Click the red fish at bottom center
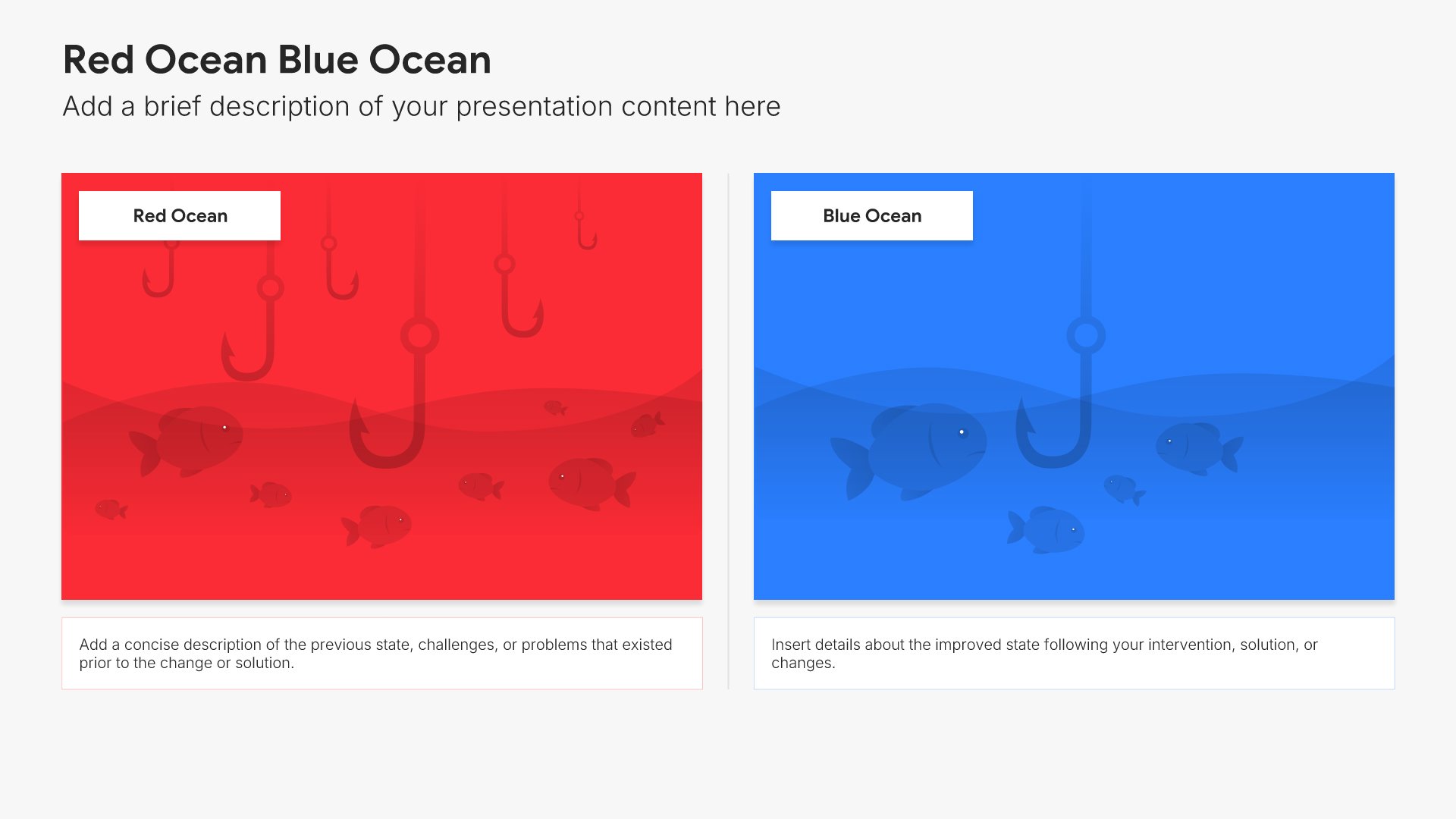The height and width of the screenshot is (819, 1456). [376, 526]
